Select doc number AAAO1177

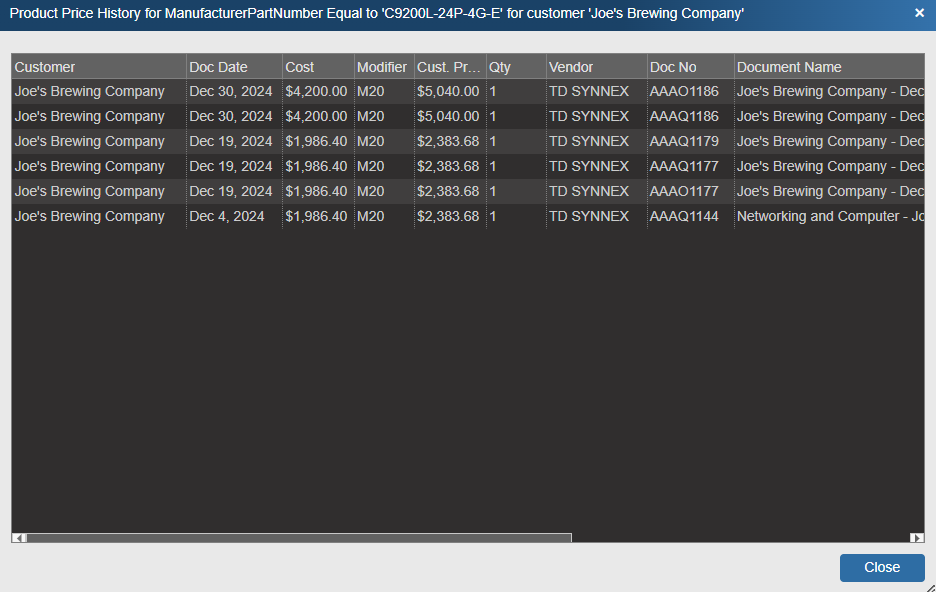(x=684, y=192)
